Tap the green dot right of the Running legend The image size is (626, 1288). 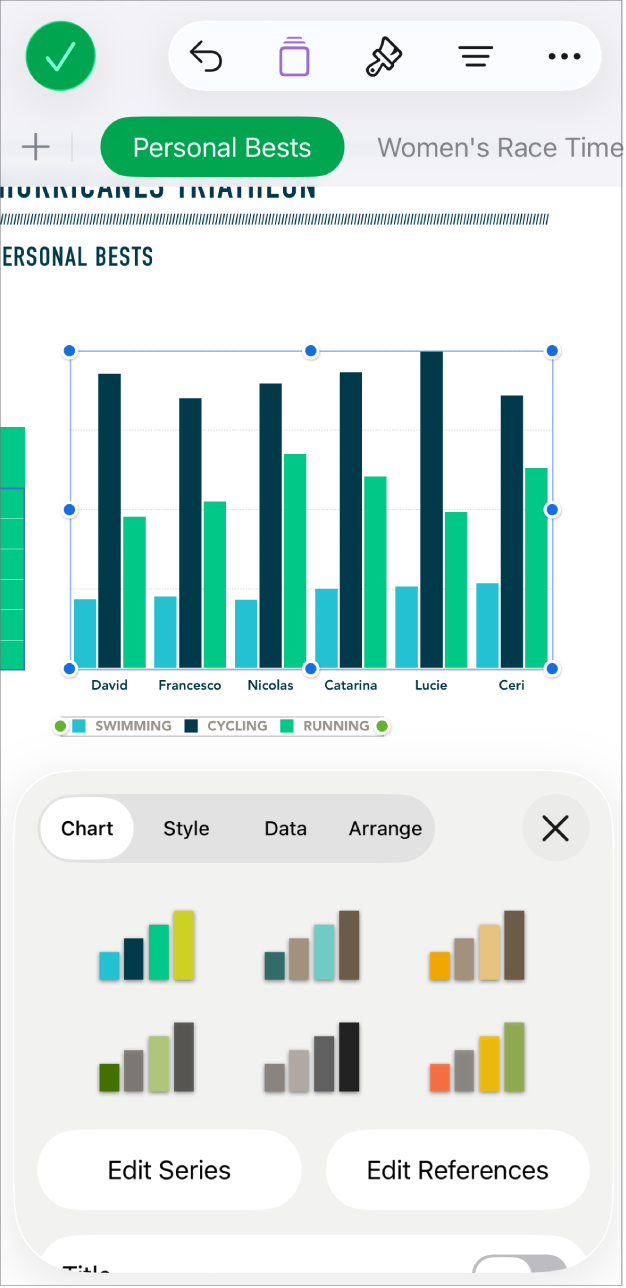pyautogui.click(x=381, y=726)
